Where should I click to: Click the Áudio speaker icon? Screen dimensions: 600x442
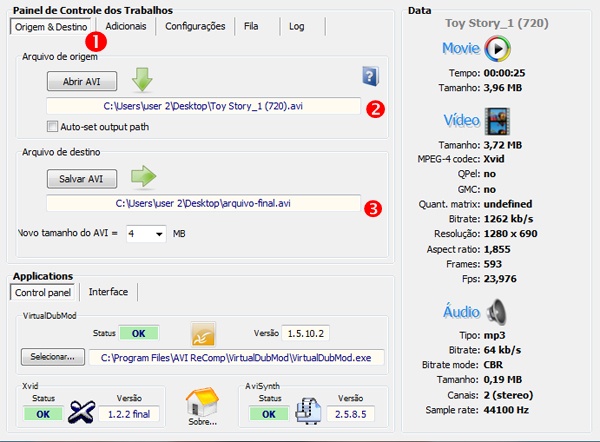pyautogui.click(x=498, y=311)
